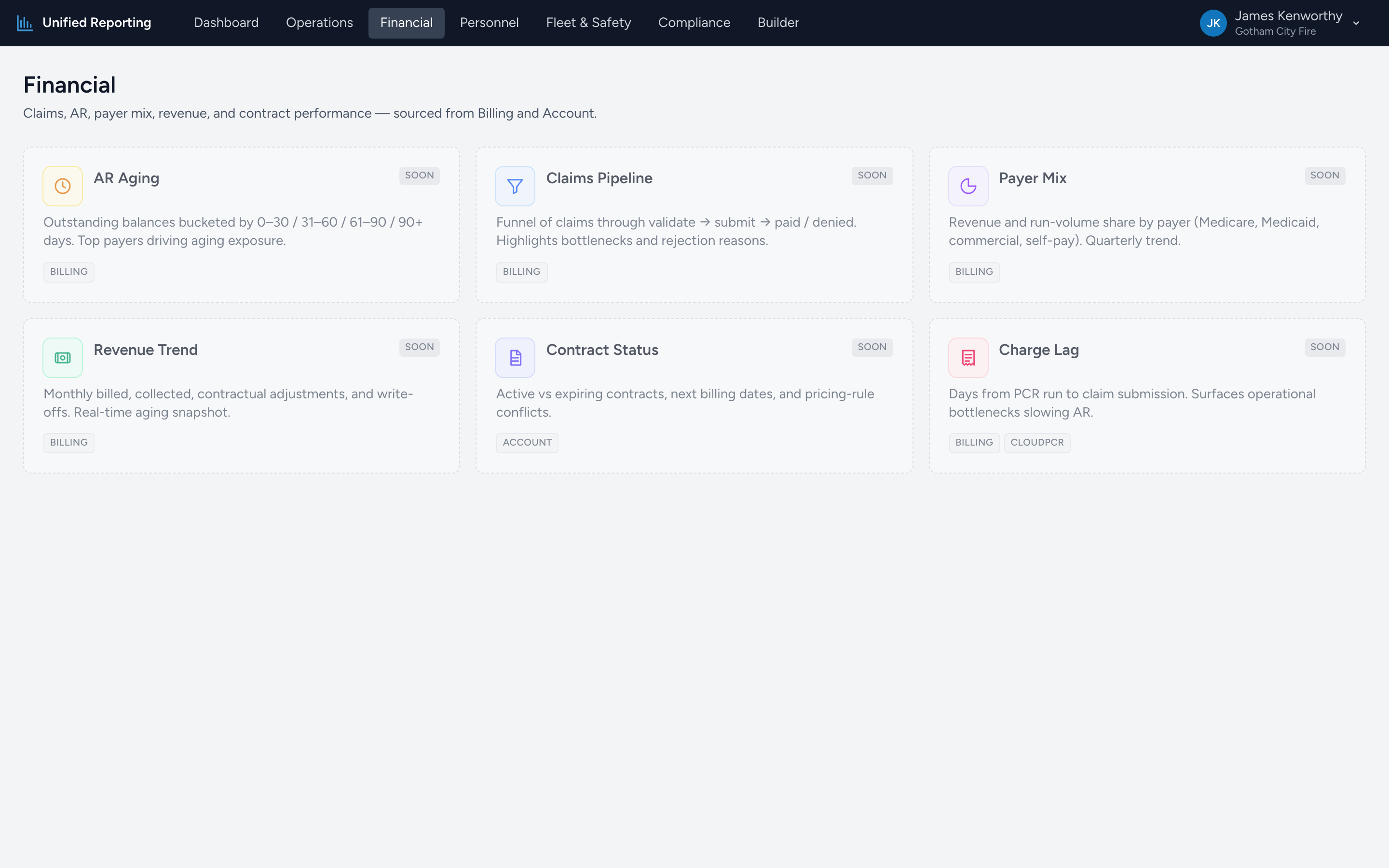Click the SOON badge on Revenue Trend
The height and width of the screenshot is (868, 1389).
click(419, 347)
